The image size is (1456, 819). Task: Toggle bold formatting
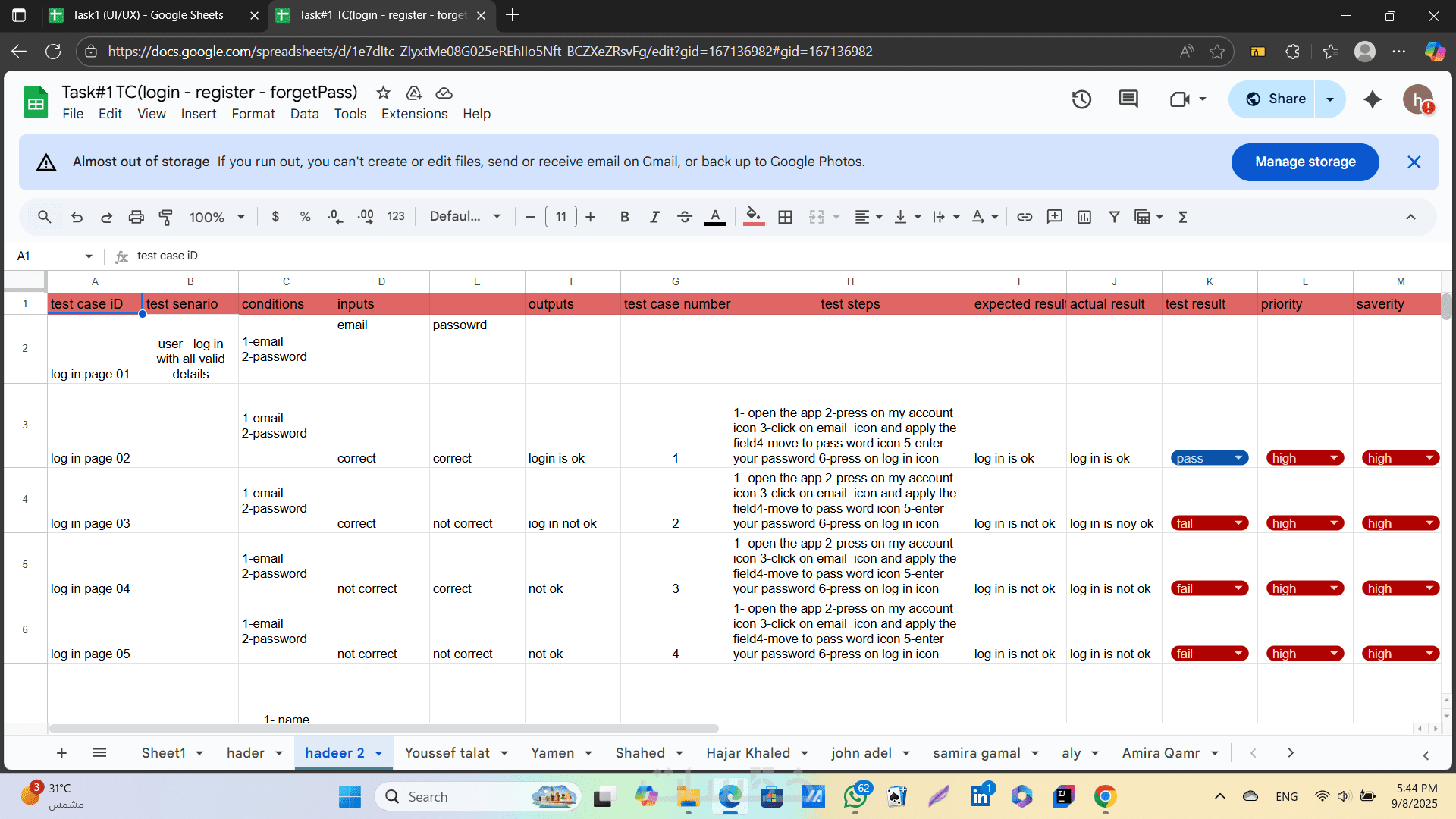(x=624, y=217)
